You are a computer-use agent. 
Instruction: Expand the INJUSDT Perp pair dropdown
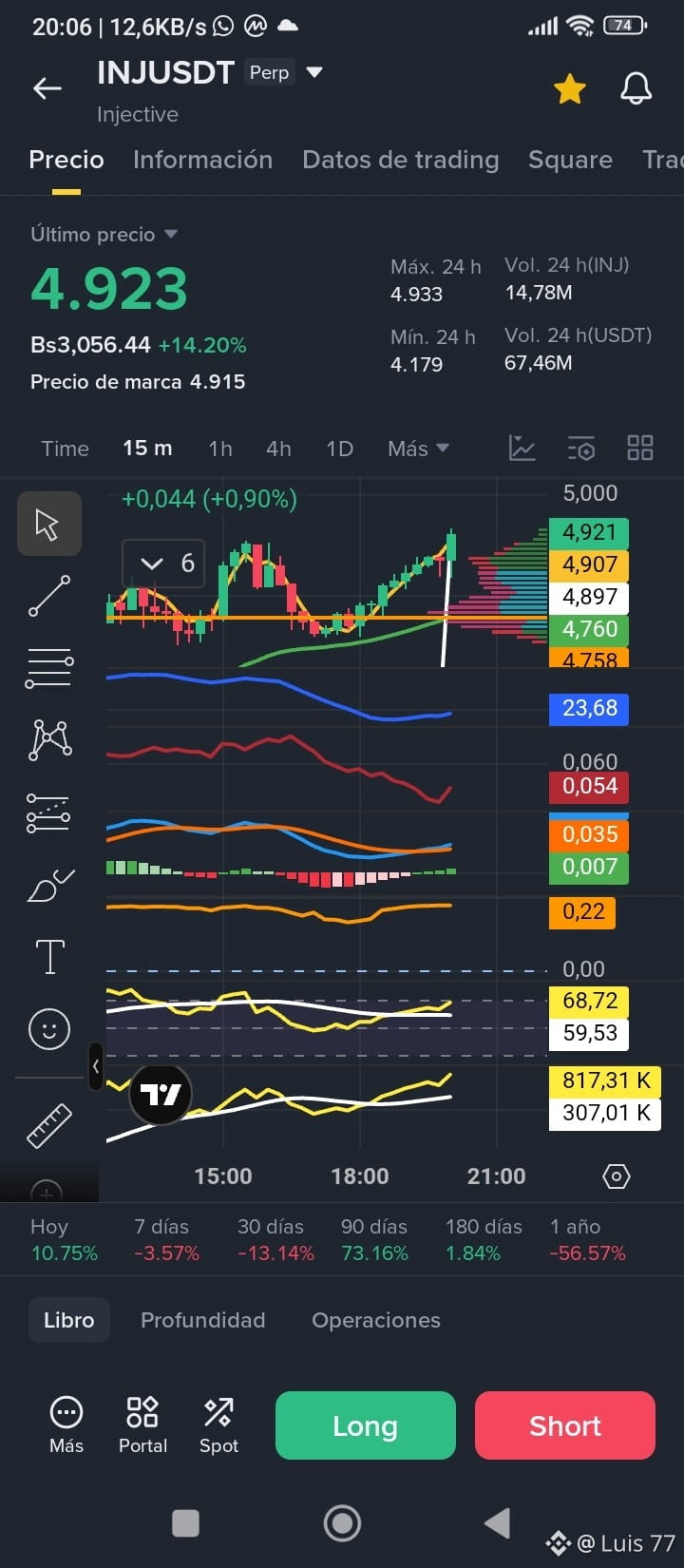pyautogui.click(x=314, y=72)
